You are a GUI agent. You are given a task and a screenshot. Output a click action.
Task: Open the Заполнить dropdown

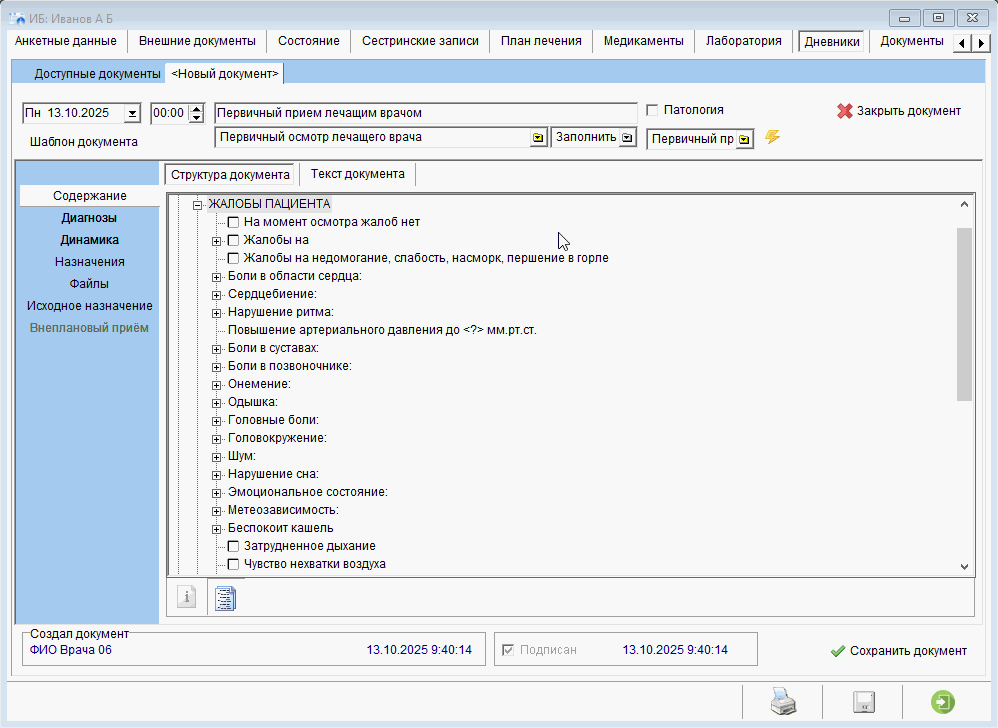point(627,138)
